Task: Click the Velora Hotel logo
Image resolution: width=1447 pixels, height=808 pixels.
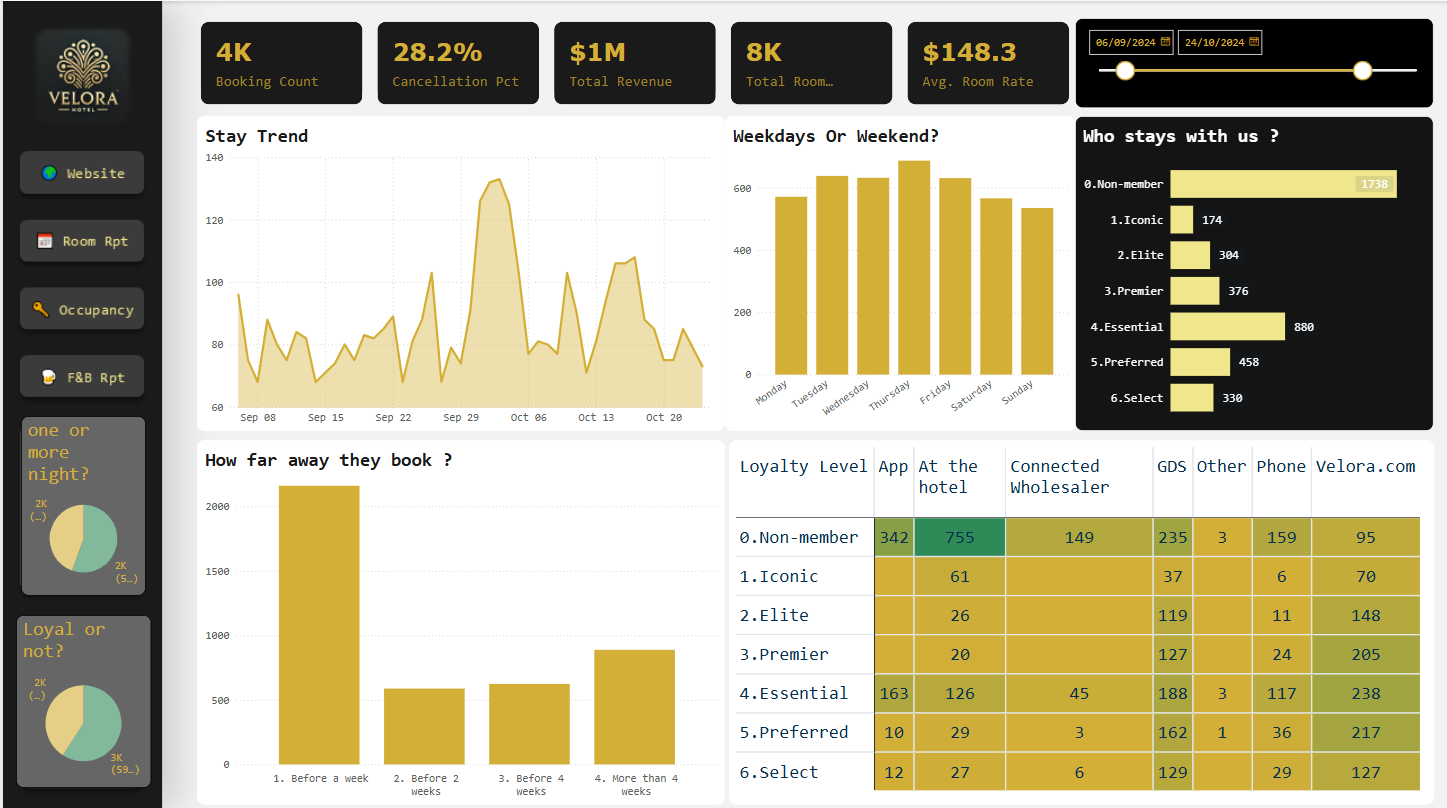Action: [83, 74]
